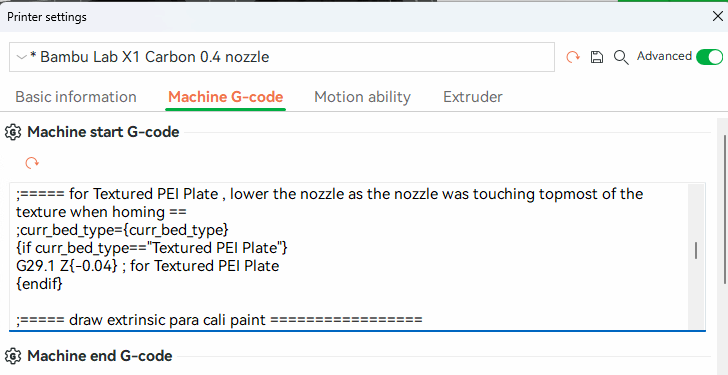The width and height of the screenshot is (728, 375).
Task: Toggle the Advanced mode switch off
Action: click(709, 57)
